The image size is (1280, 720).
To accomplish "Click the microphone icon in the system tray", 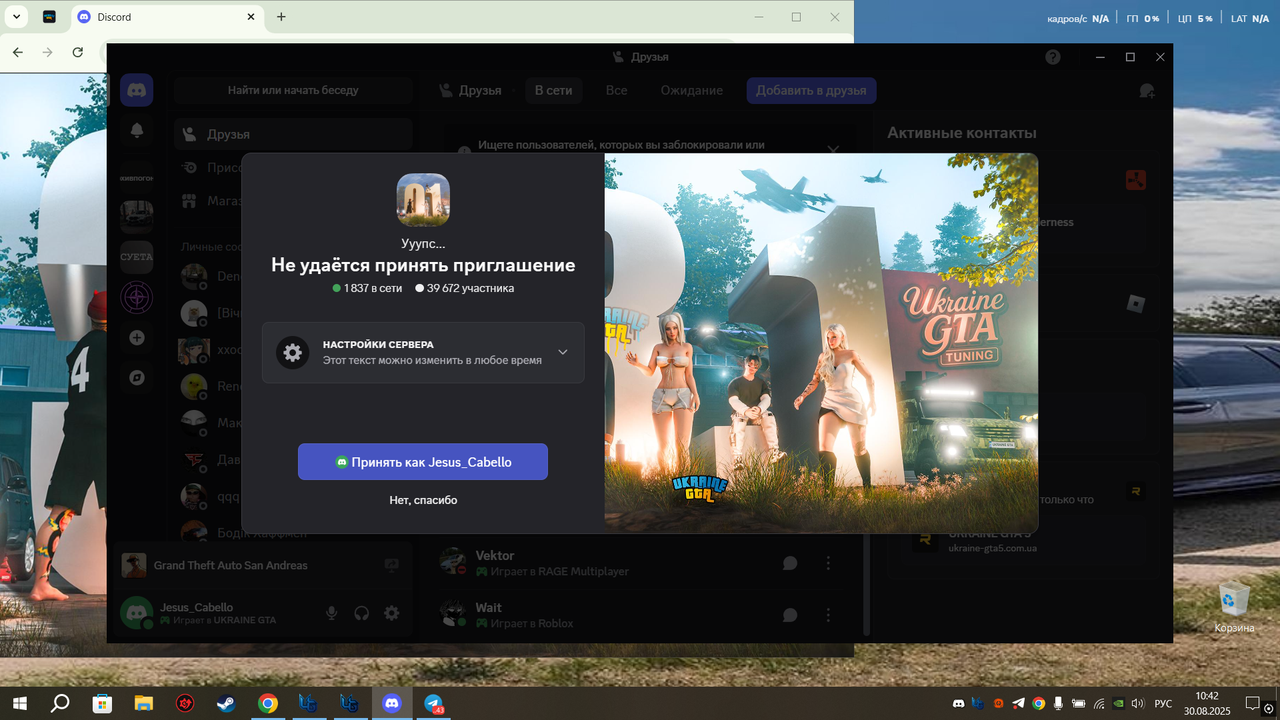I will tap(1058, 703).
